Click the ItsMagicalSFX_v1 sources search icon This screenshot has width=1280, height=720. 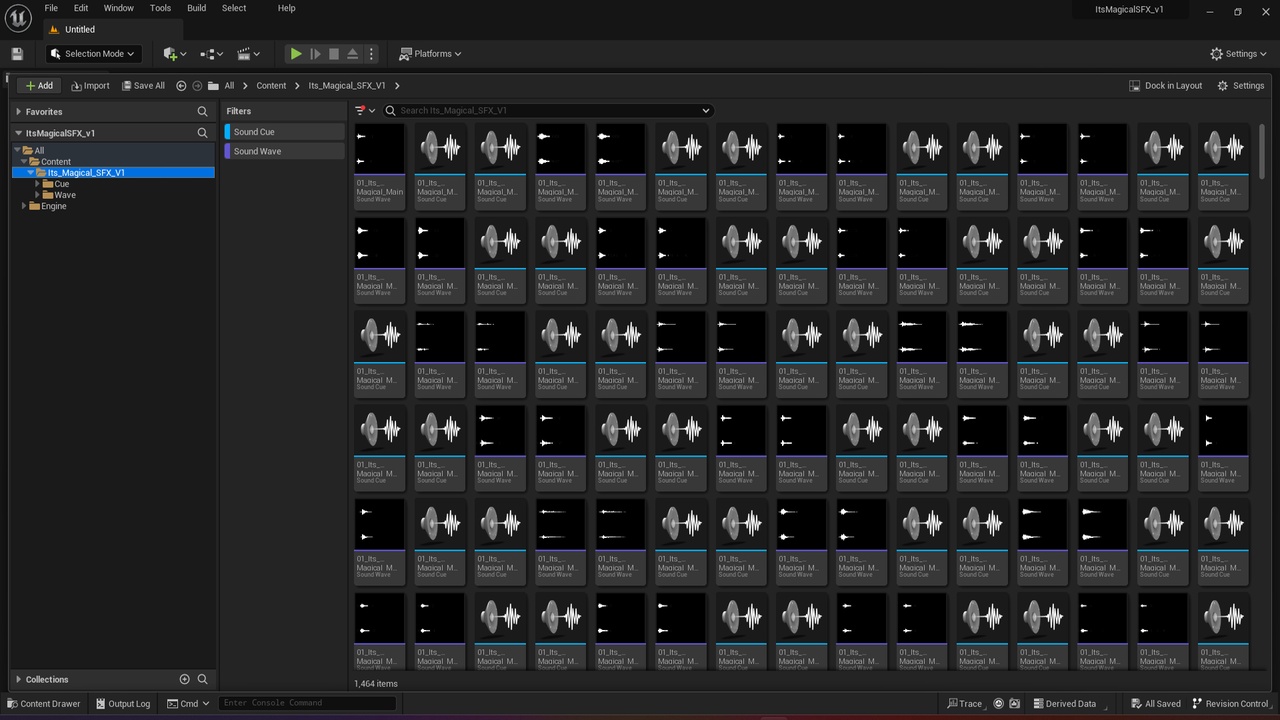point(203,133)
